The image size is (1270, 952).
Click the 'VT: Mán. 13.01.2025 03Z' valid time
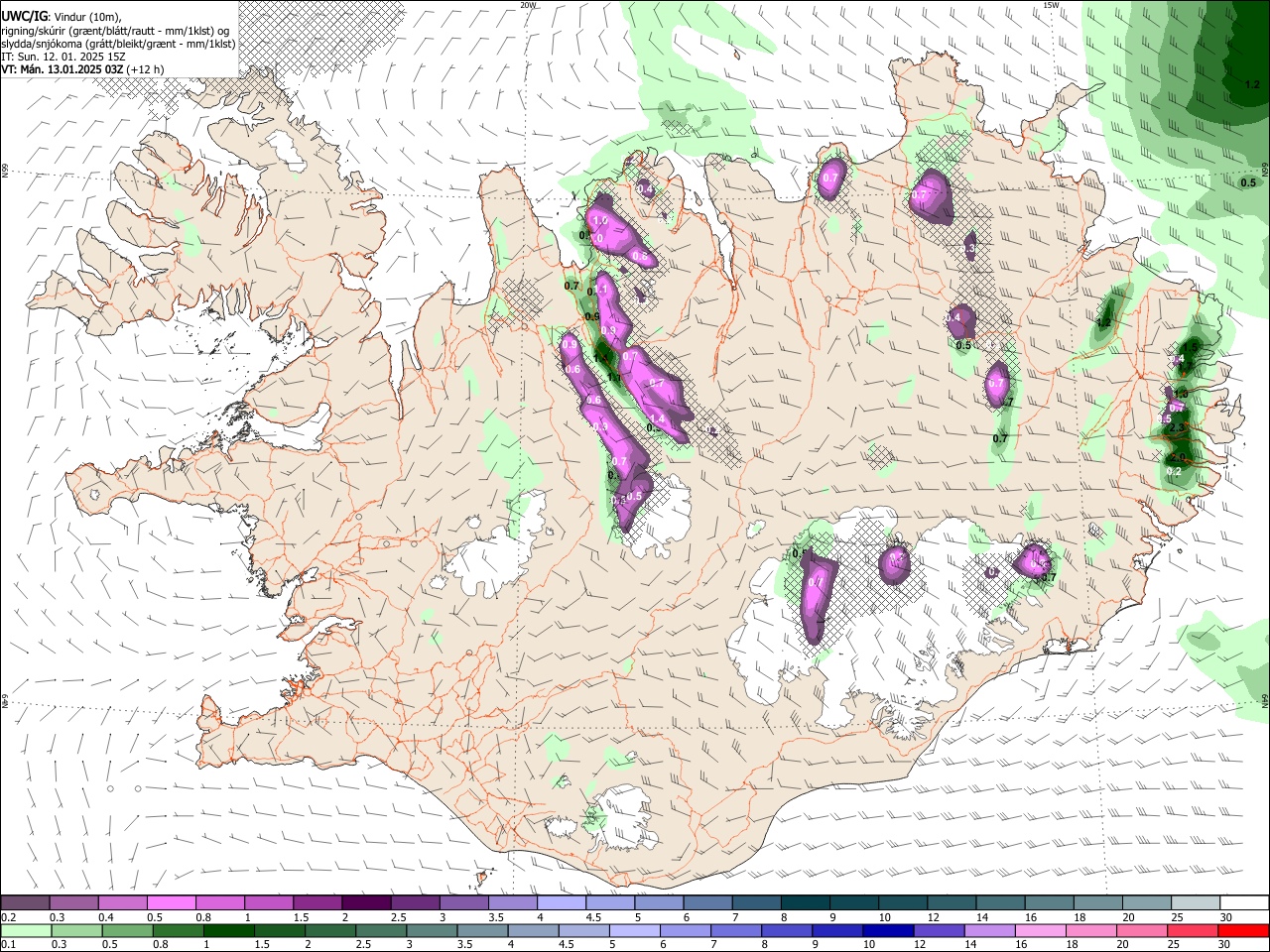click(x=63, y=69)
